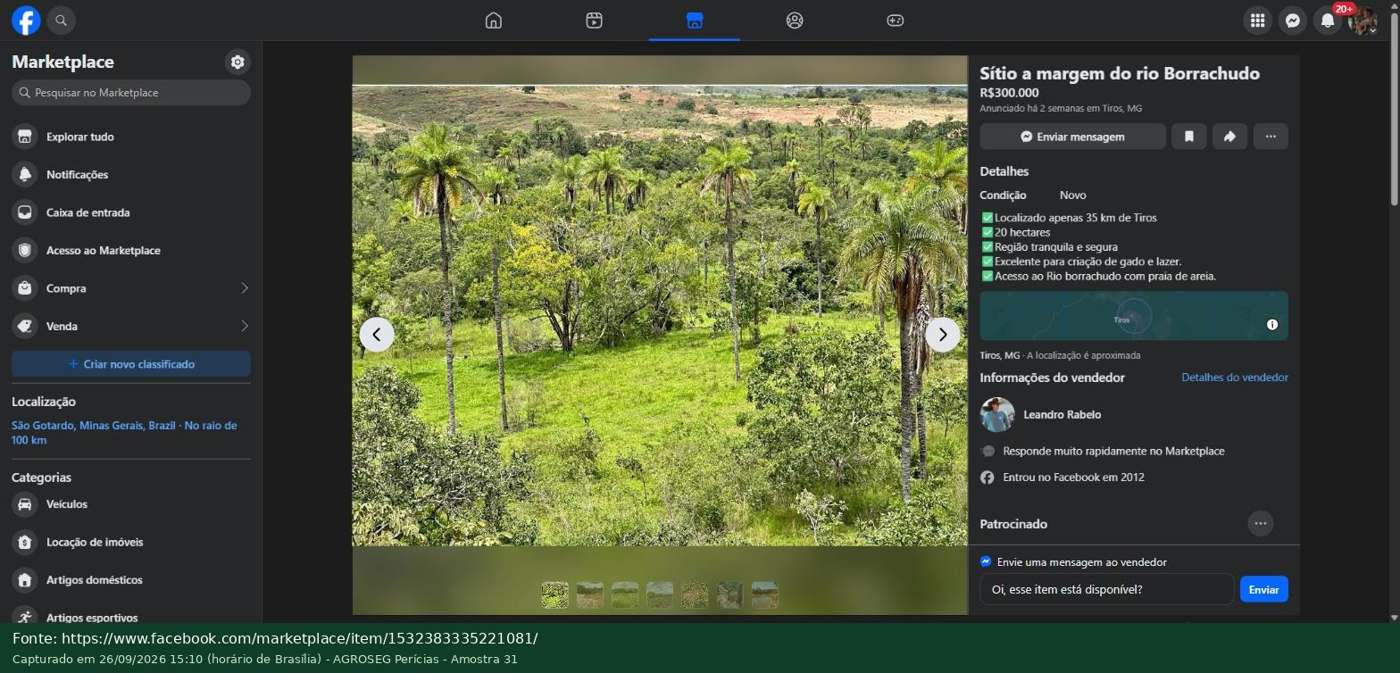Open the Facebook home logo
1400x673 pixels.
[26, 20]
